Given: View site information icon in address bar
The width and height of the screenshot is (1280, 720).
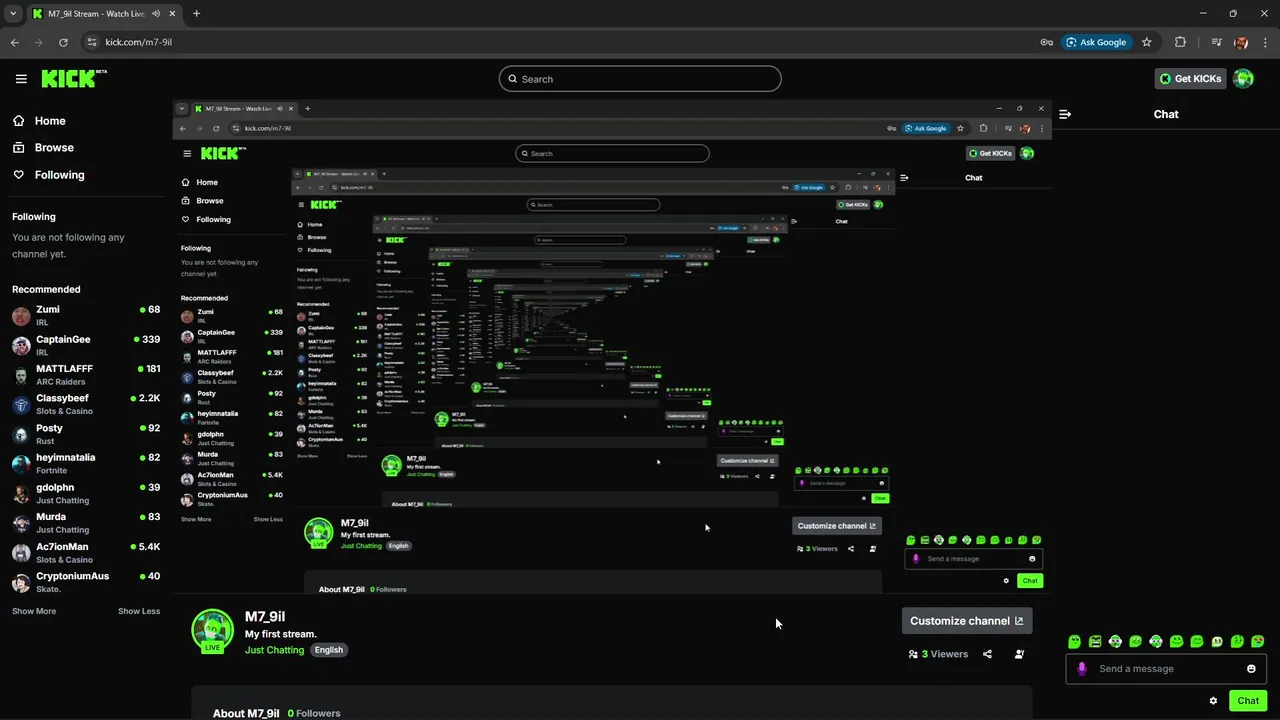Looking at the screenshot, I should pos(92,42).
